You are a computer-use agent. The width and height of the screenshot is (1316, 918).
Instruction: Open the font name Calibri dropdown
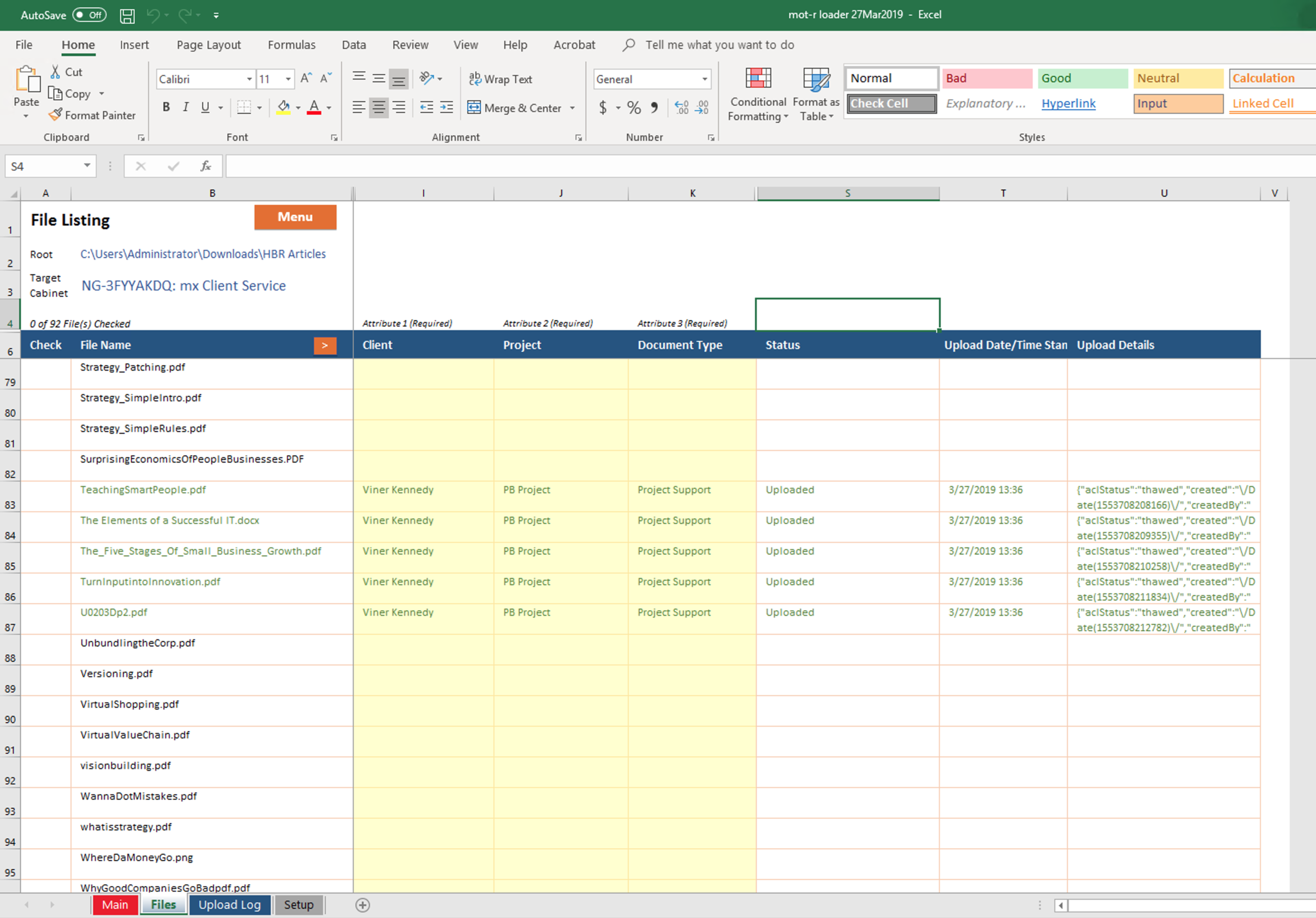pos(250,79)
